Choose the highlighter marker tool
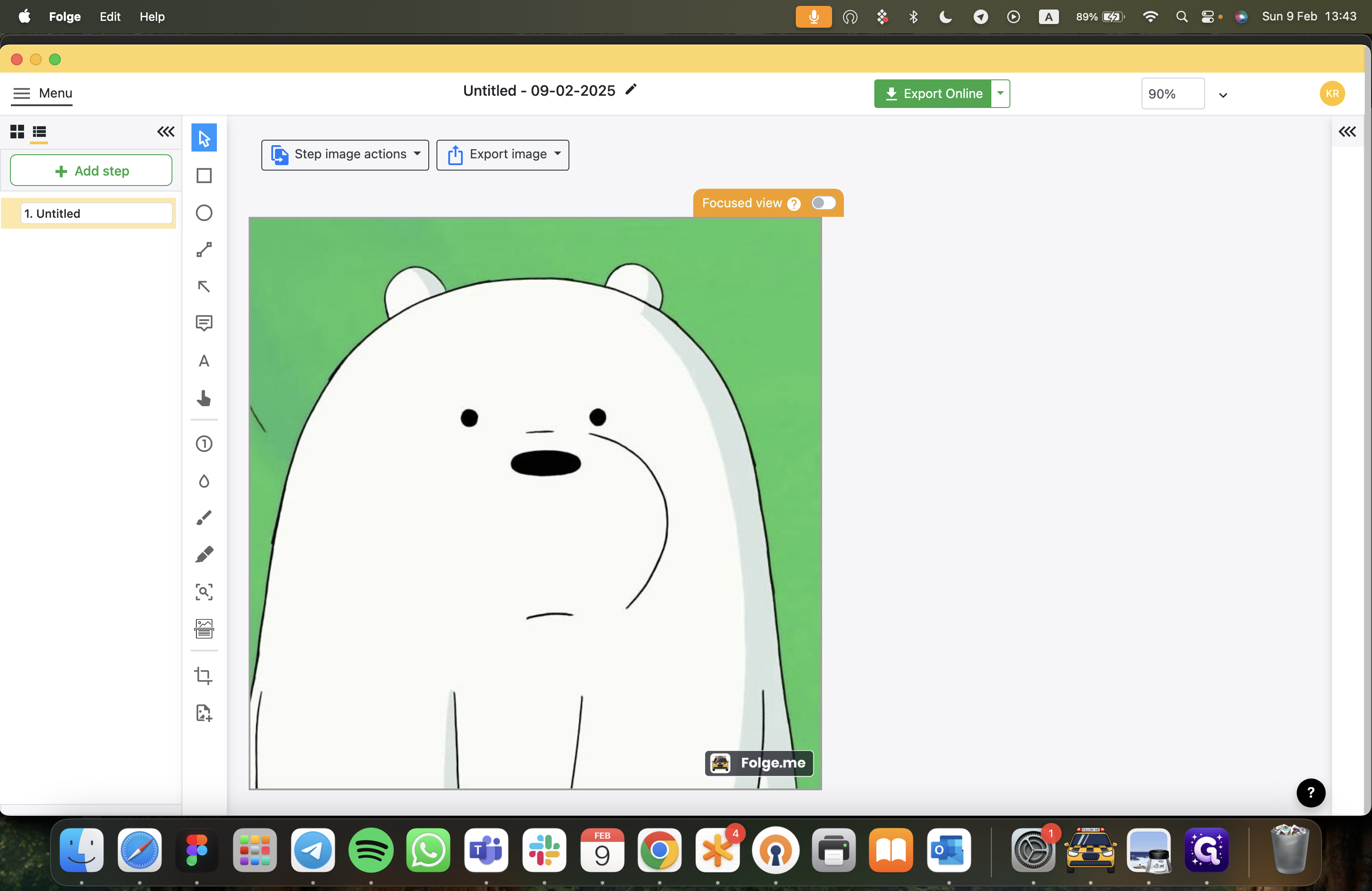This screenshot has width=1372, height=891. (204, 554)
